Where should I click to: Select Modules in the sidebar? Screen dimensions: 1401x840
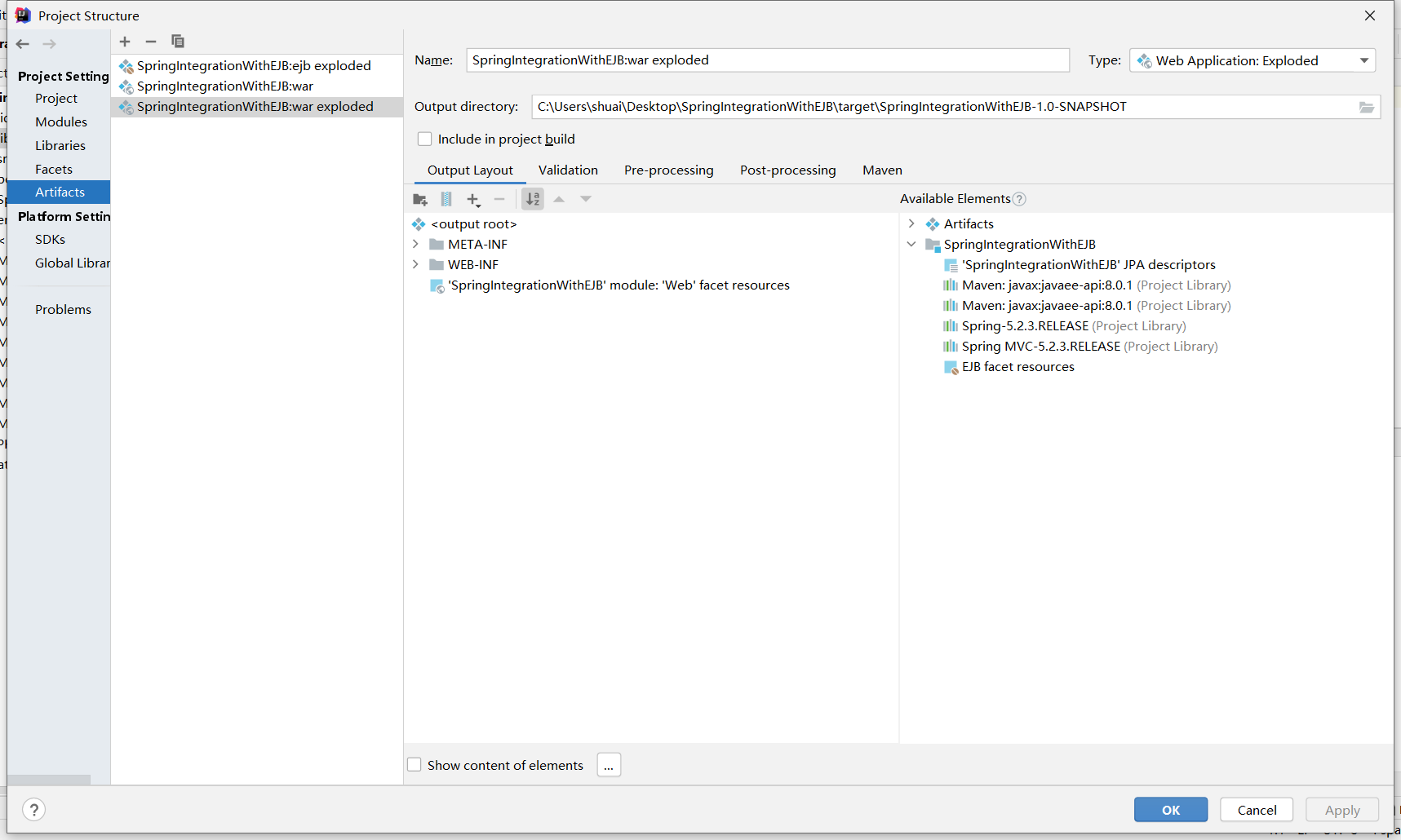coord(61,122)
